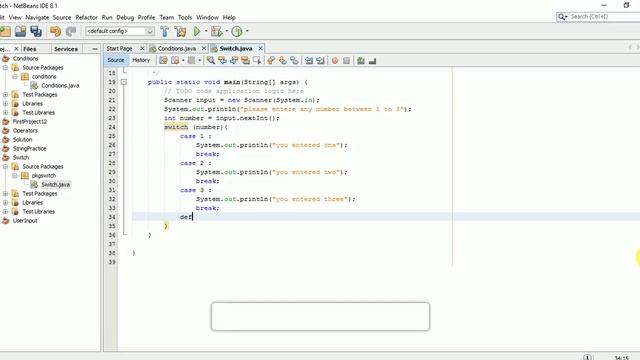
Task: Start Macro Recording red dot
Action: [x=335, y=61]
